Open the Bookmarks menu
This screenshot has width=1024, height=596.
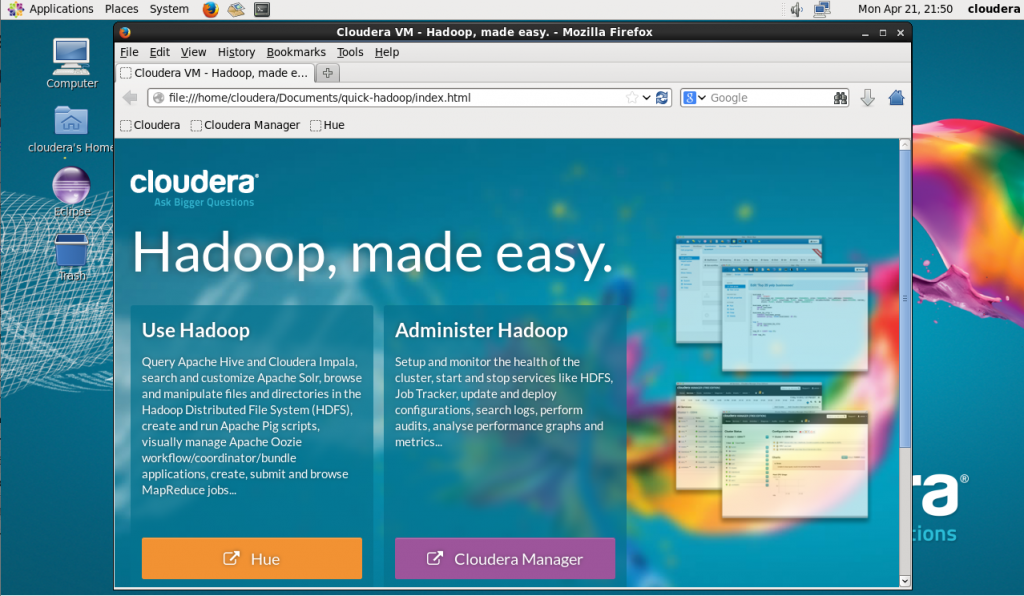pyautogui.click(x=296, y=52)
